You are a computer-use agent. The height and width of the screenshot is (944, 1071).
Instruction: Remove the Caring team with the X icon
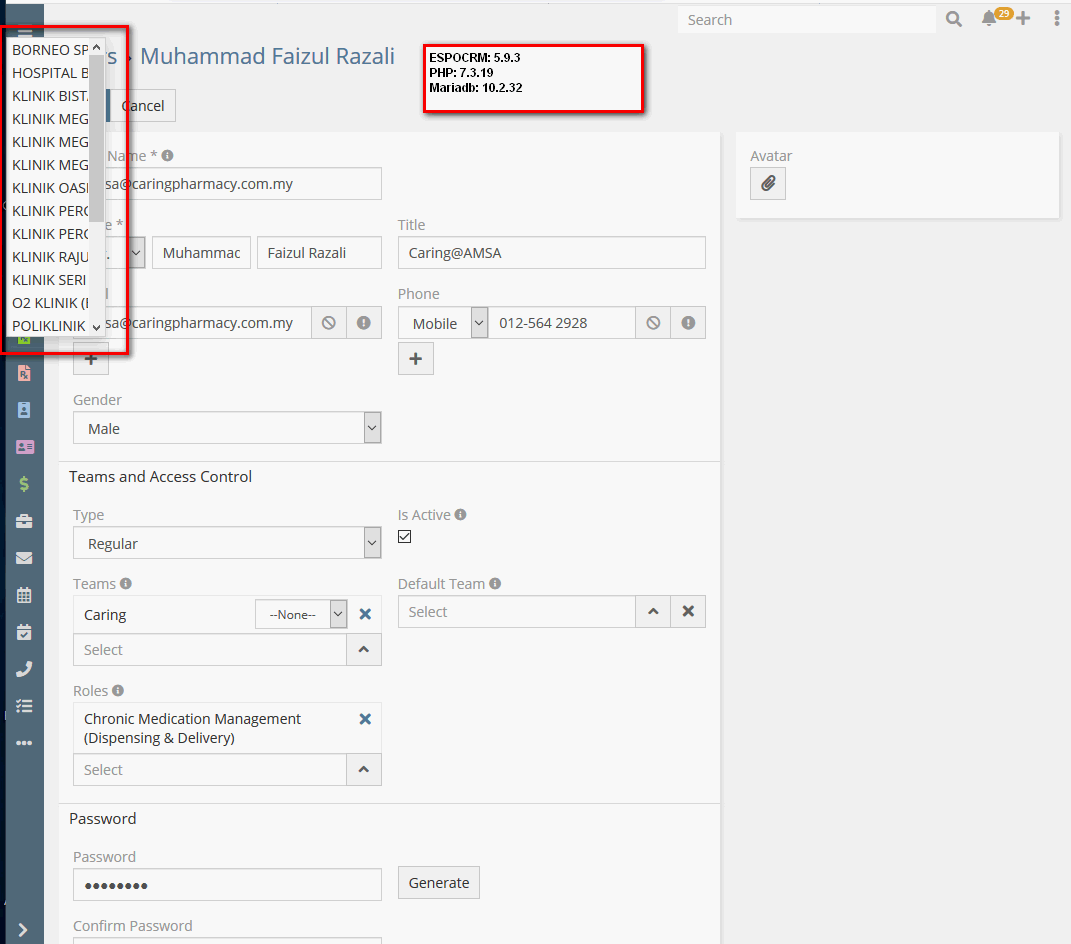click(x=365, y=614)
